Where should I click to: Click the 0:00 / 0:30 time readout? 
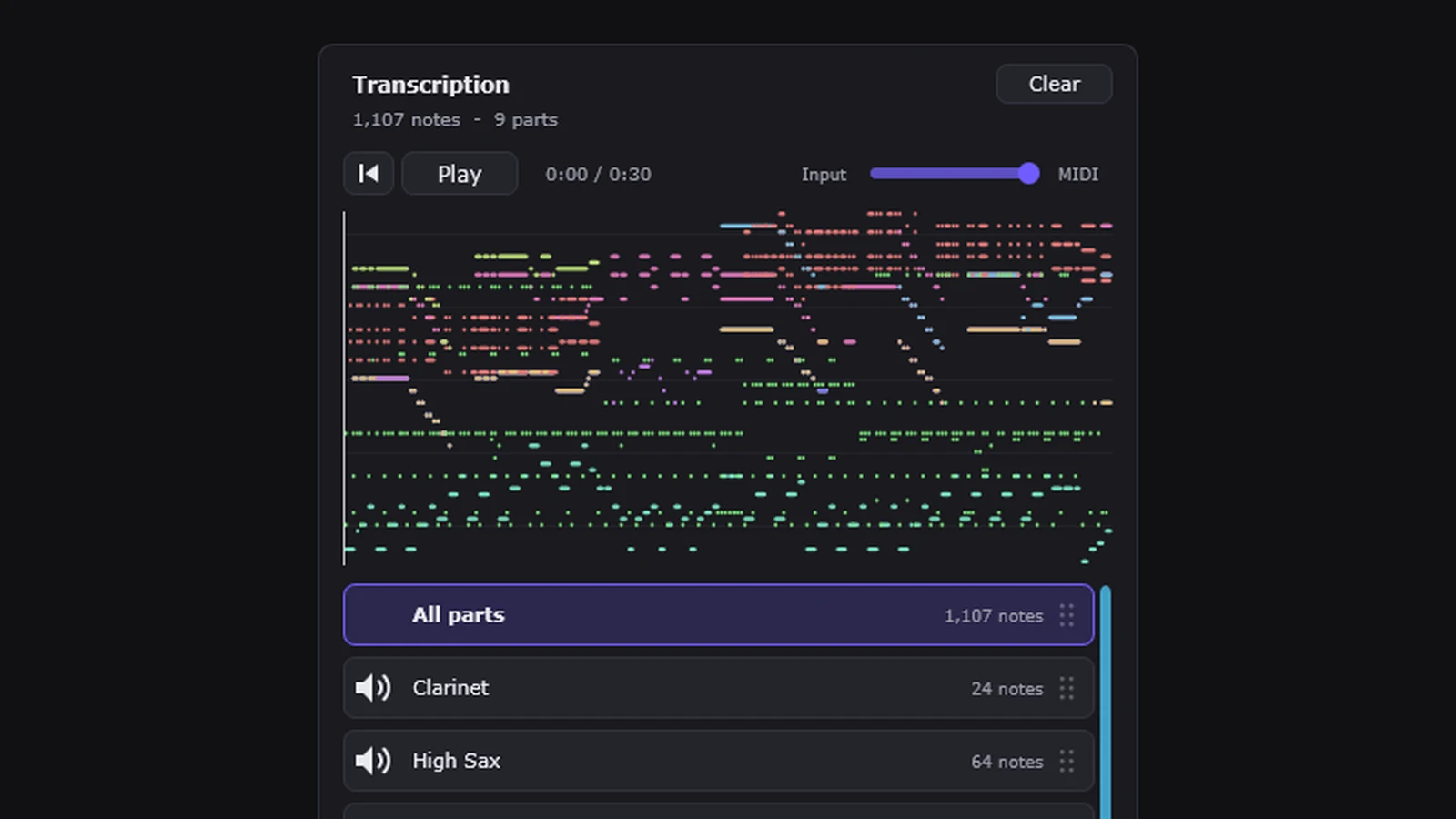pos(599,174)
